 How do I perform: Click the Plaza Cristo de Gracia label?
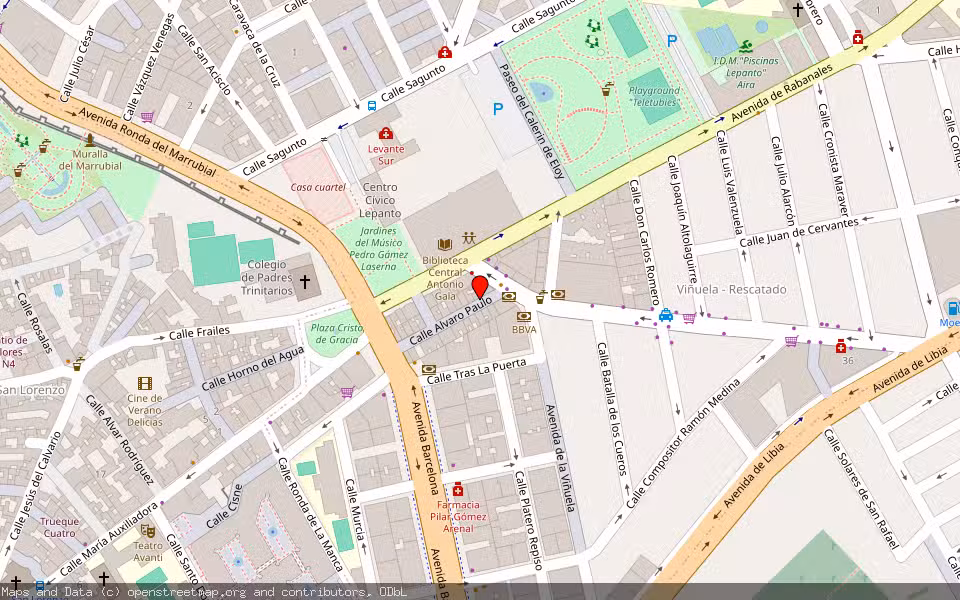click(x=336, y=333)
